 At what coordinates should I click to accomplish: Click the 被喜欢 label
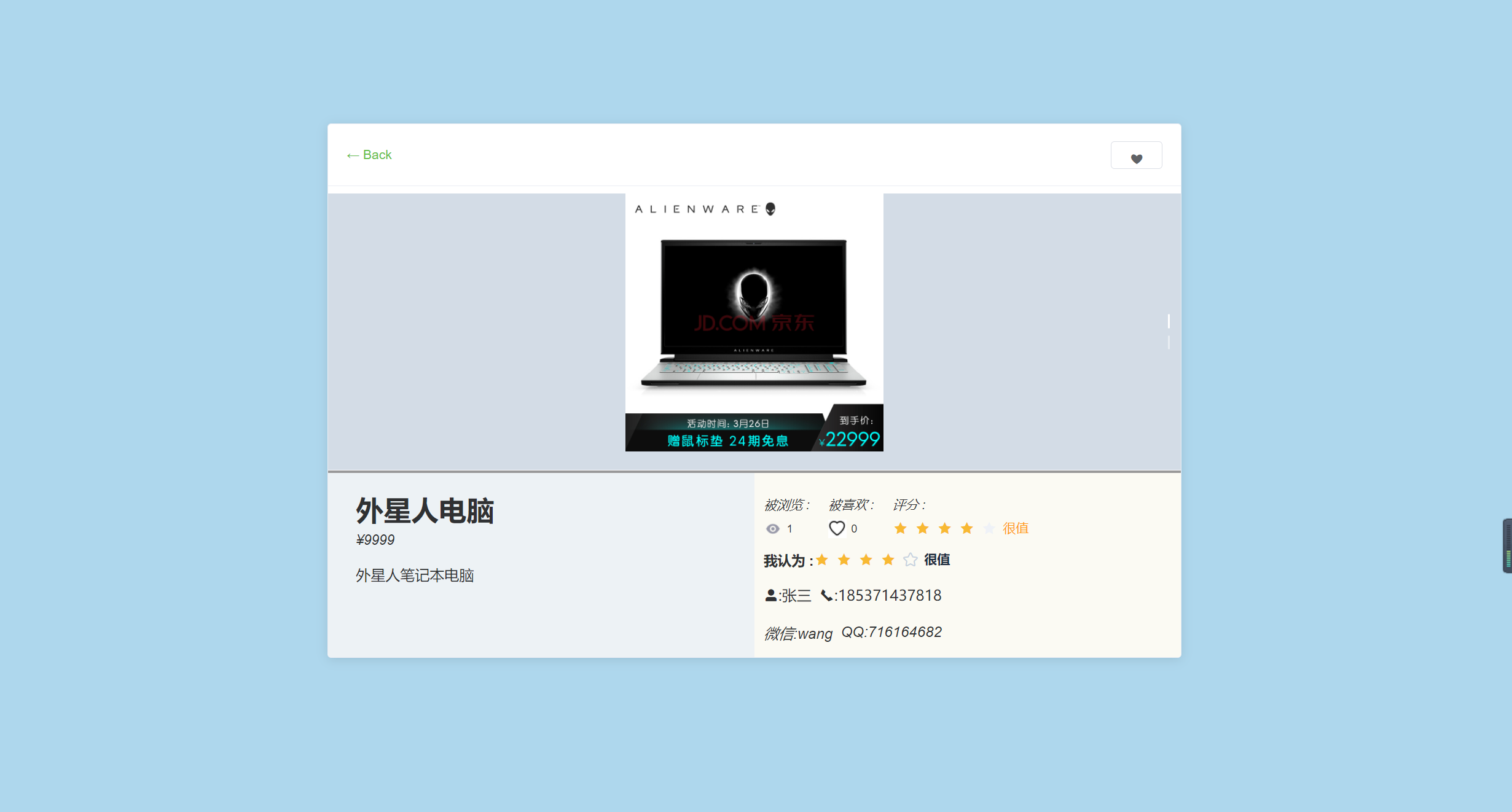(851, 505)
